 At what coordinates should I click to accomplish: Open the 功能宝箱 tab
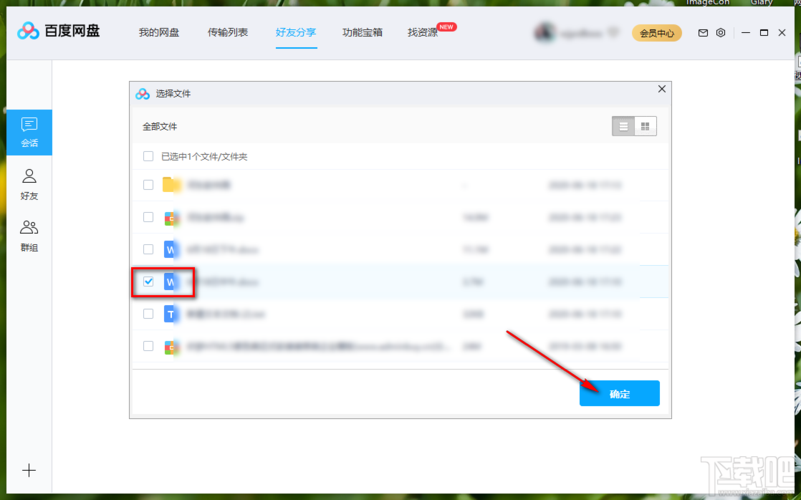point(362,33)
